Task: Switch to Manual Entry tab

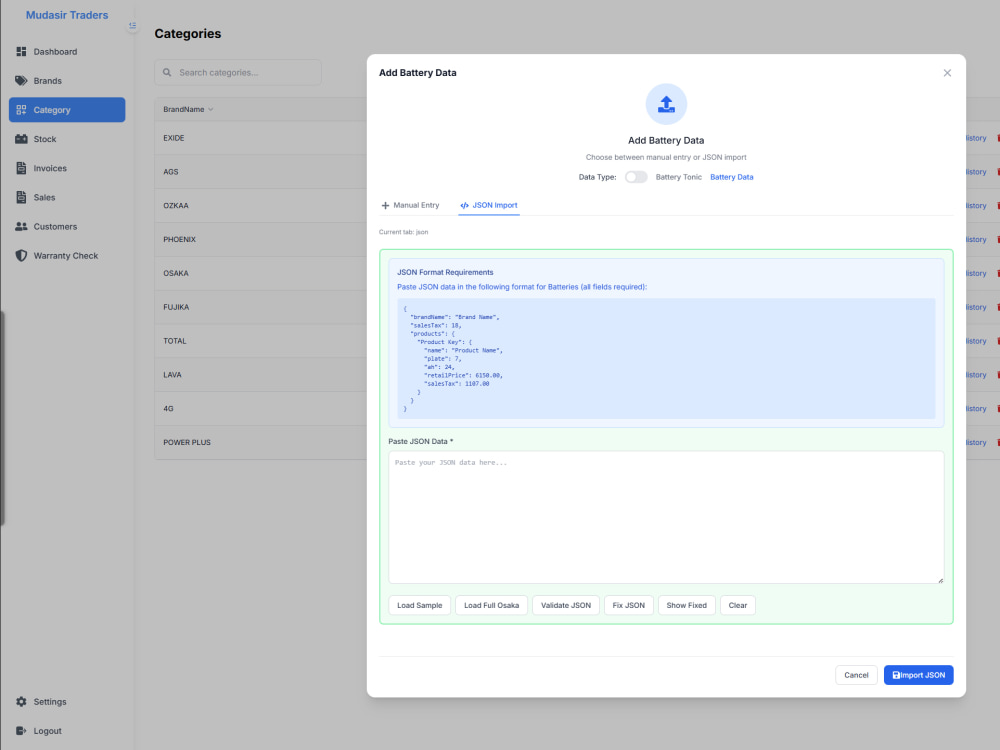Action: click(410, 205)
